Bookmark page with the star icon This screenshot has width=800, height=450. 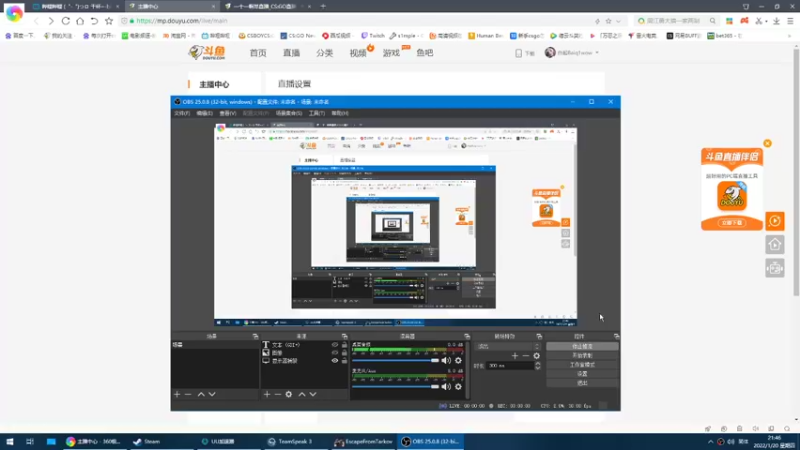point(109,21)
